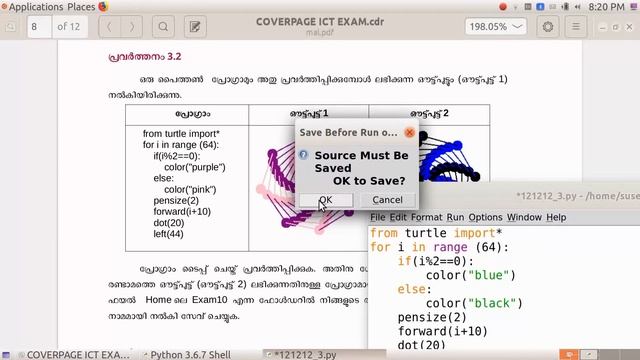Click the purple user menu icon
Image resolution: width=640 pixels, height=360 pixels.
click(634, 7)
